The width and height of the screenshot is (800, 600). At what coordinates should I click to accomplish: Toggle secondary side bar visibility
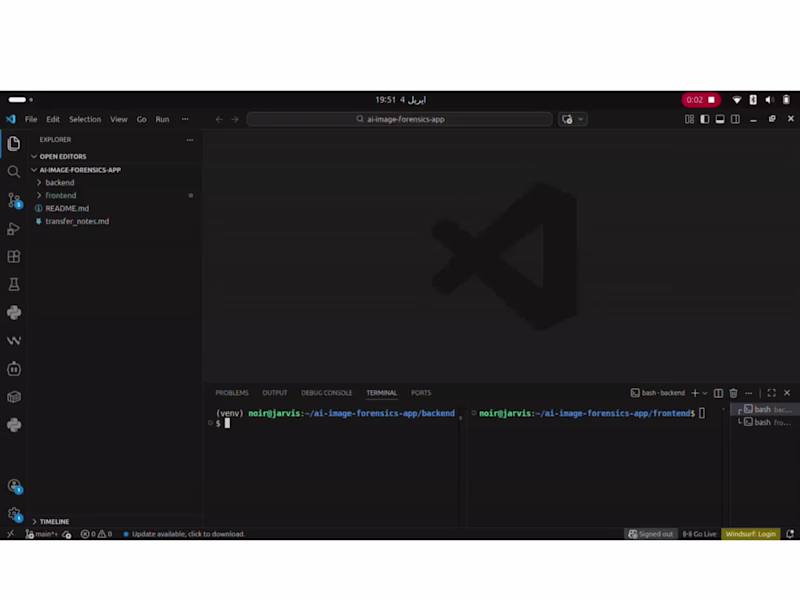[x=735, y=119]
